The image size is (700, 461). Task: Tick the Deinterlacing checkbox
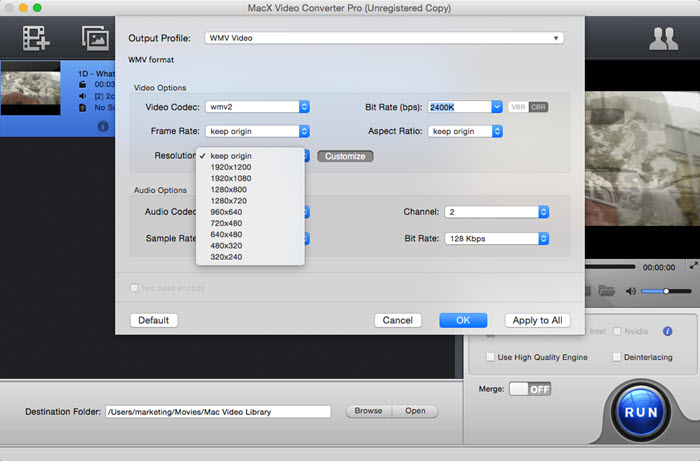(617, 357)
